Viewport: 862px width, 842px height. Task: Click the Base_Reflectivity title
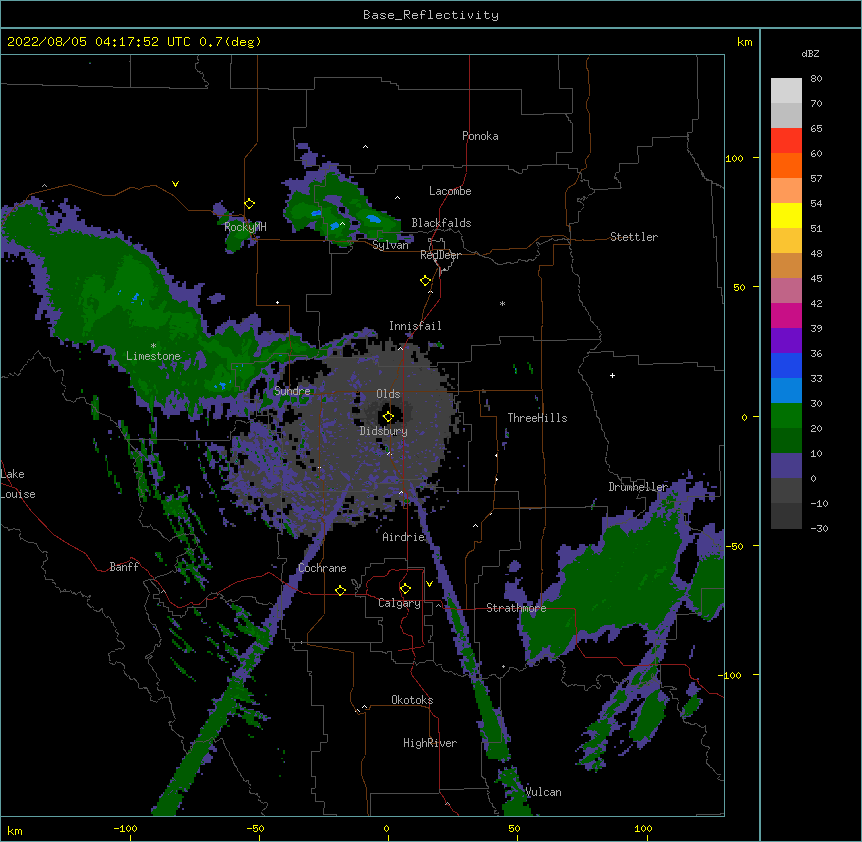[x=431, y=15]
